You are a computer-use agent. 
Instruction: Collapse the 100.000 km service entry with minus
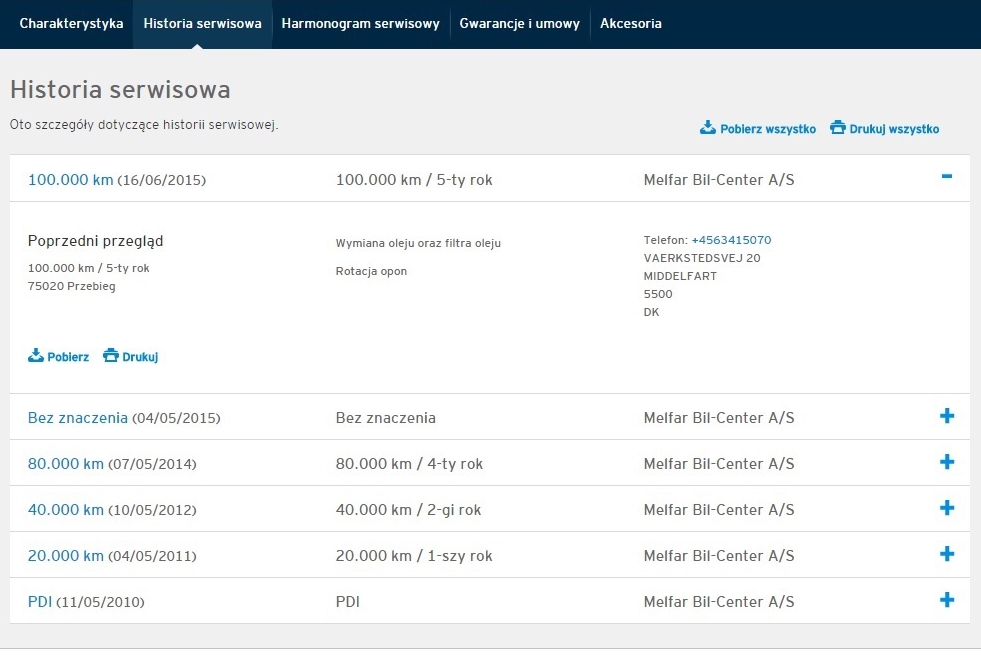coord(946,177)
